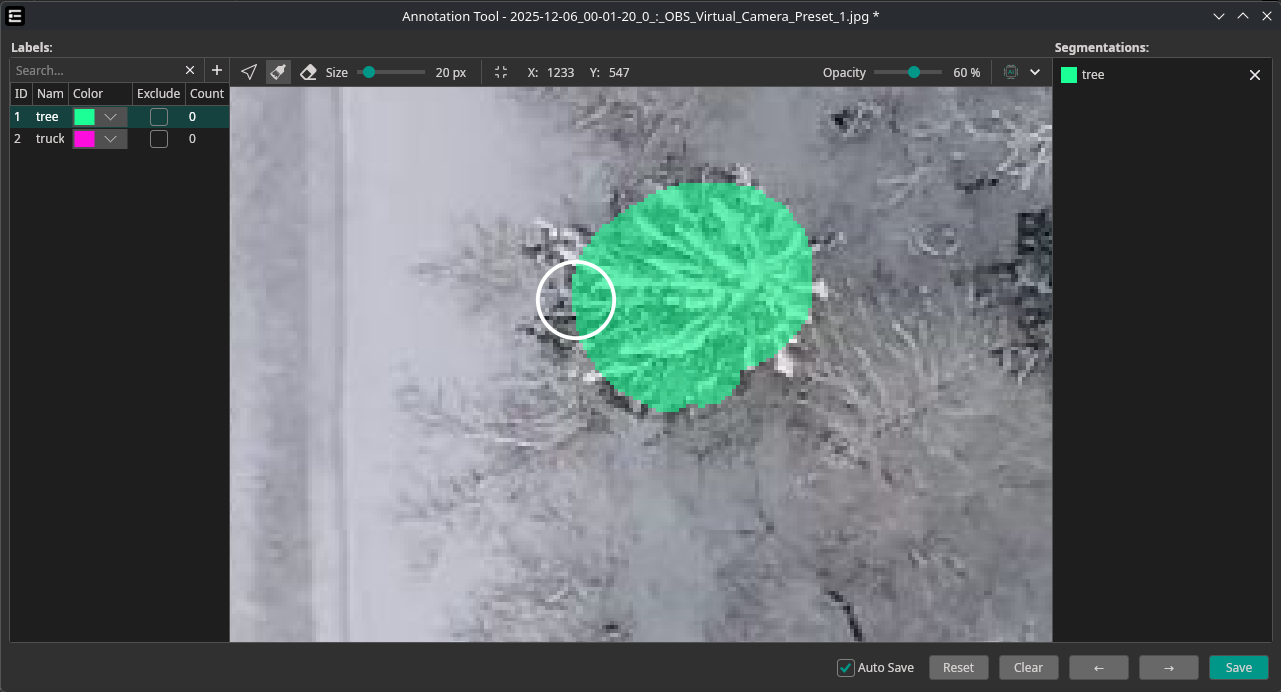
Task: Click the Opacity slider handle
Action: click(x=913, y=72)
